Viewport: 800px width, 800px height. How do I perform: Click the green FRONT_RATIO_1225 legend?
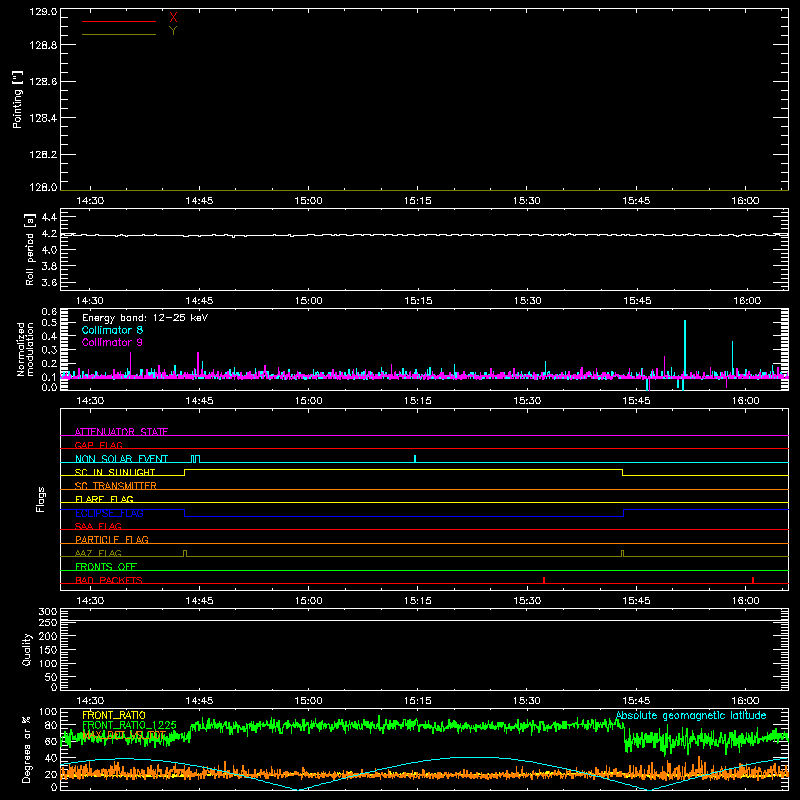tap(130, 725)
